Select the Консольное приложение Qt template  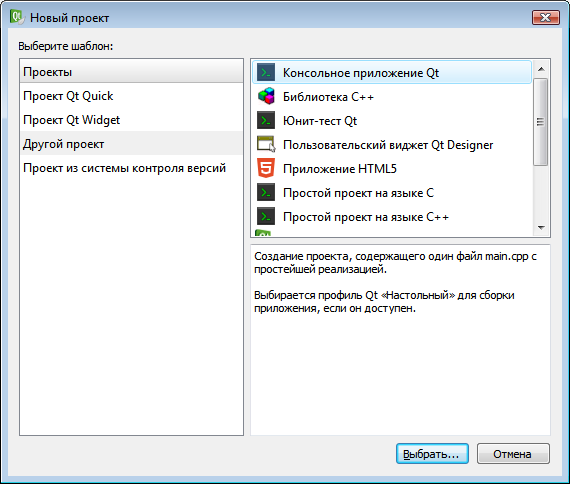(x=392, y=72)
